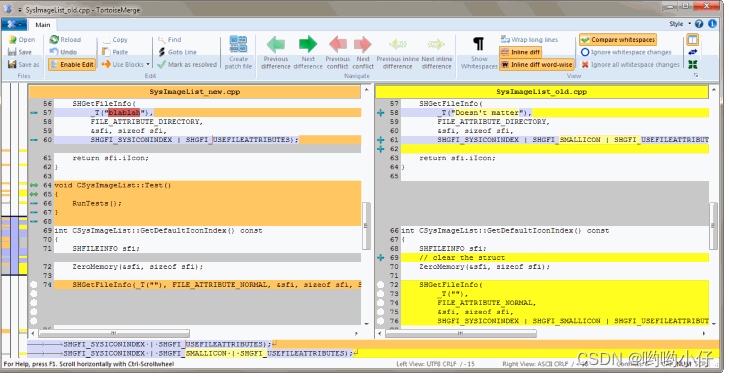Jump to the Previous conflict
729x377 pixels.
(338, 52)
